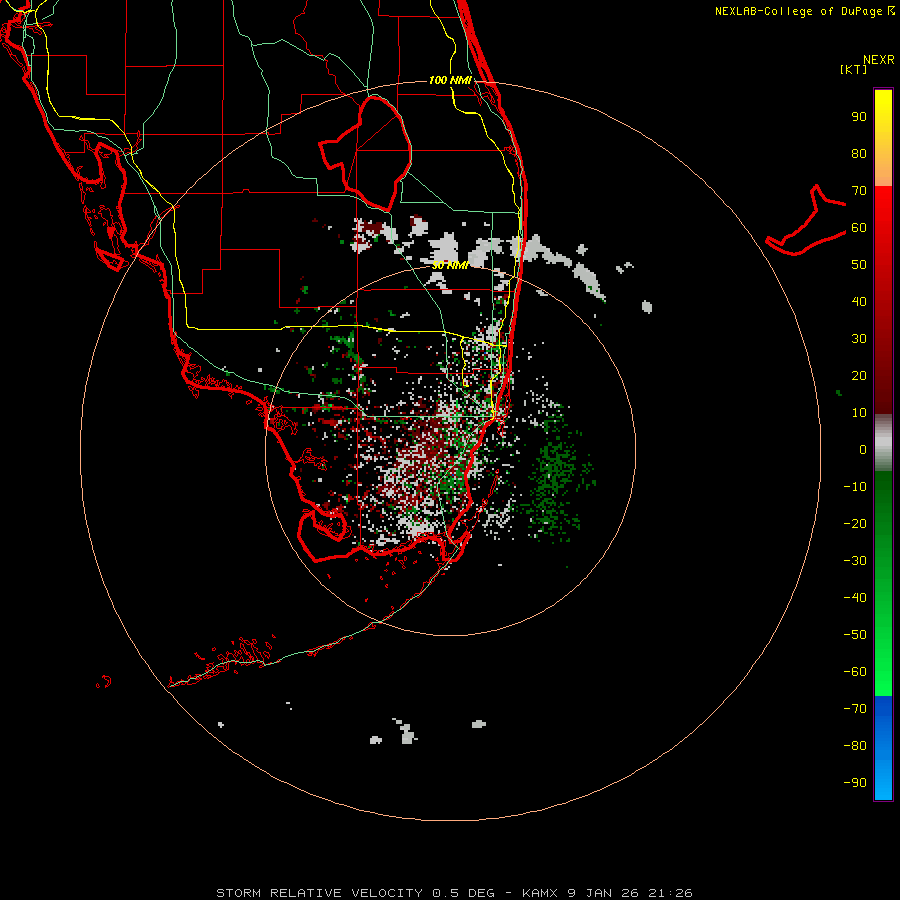
Task: Click the [KT] units label
Action: tap(854, 69)
